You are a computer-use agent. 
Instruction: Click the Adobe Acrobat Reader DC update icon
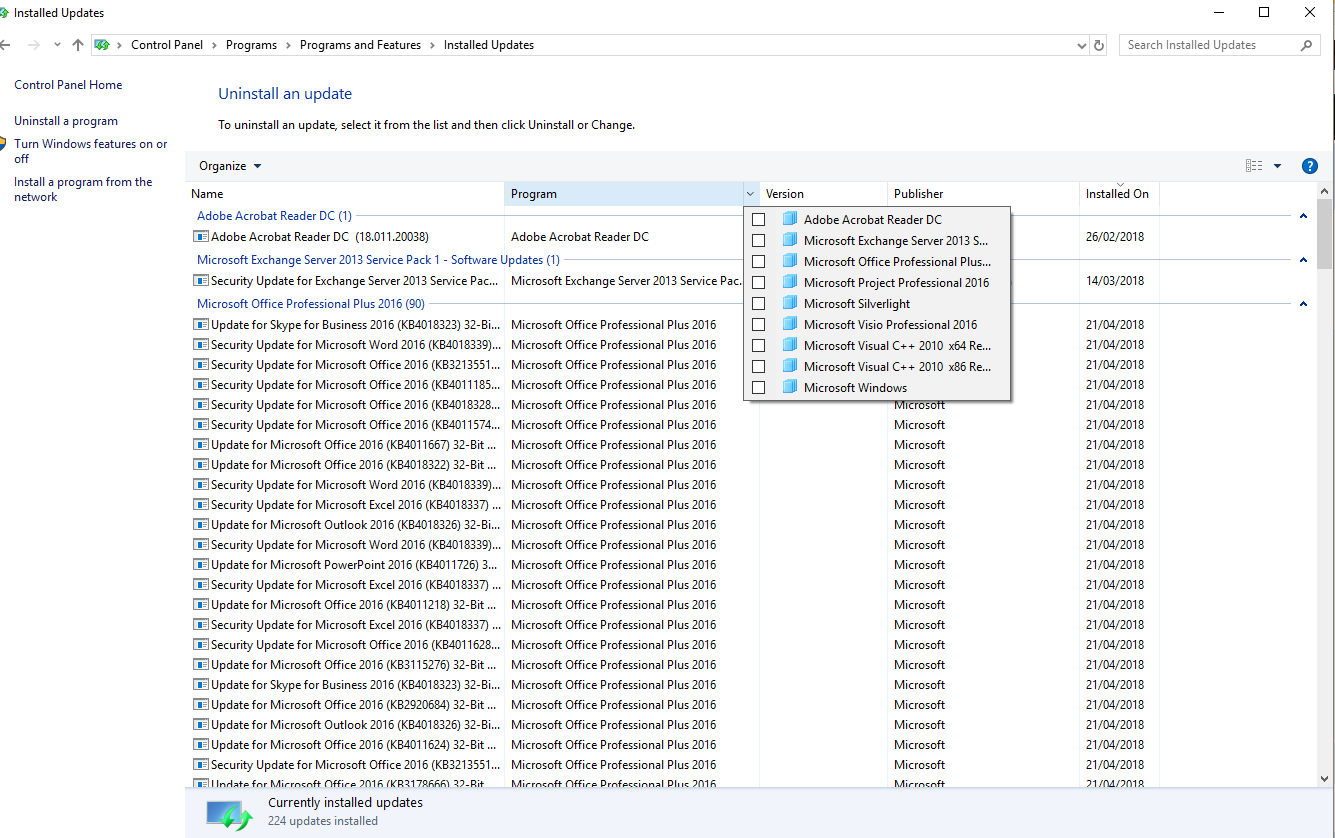pos(201,237)
